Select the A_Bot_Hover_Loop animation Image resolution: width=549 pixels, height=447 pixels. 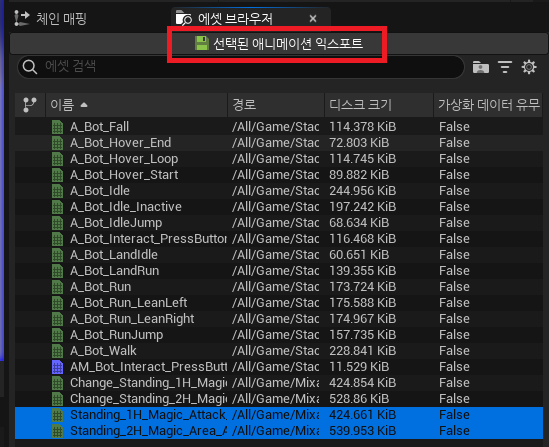[x=279, y=159]
